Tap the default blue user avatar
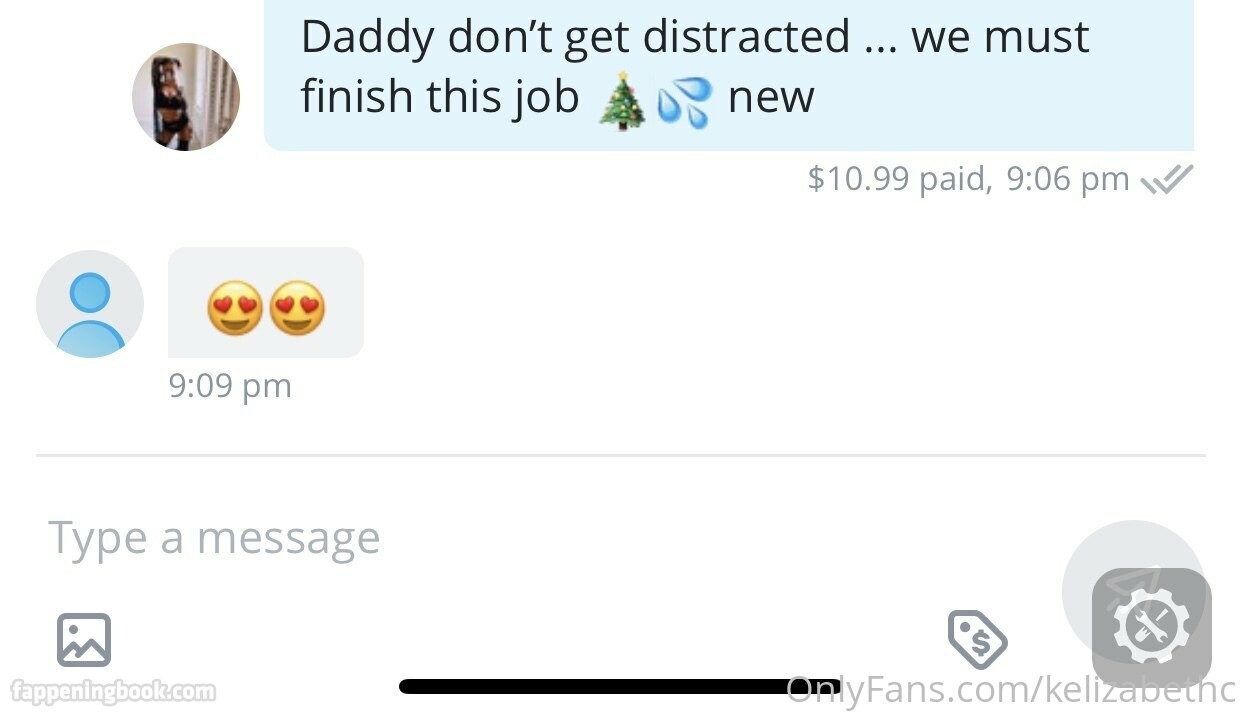Image resolution: width=1242 pixels, height=717 pixels. point(90,304)
